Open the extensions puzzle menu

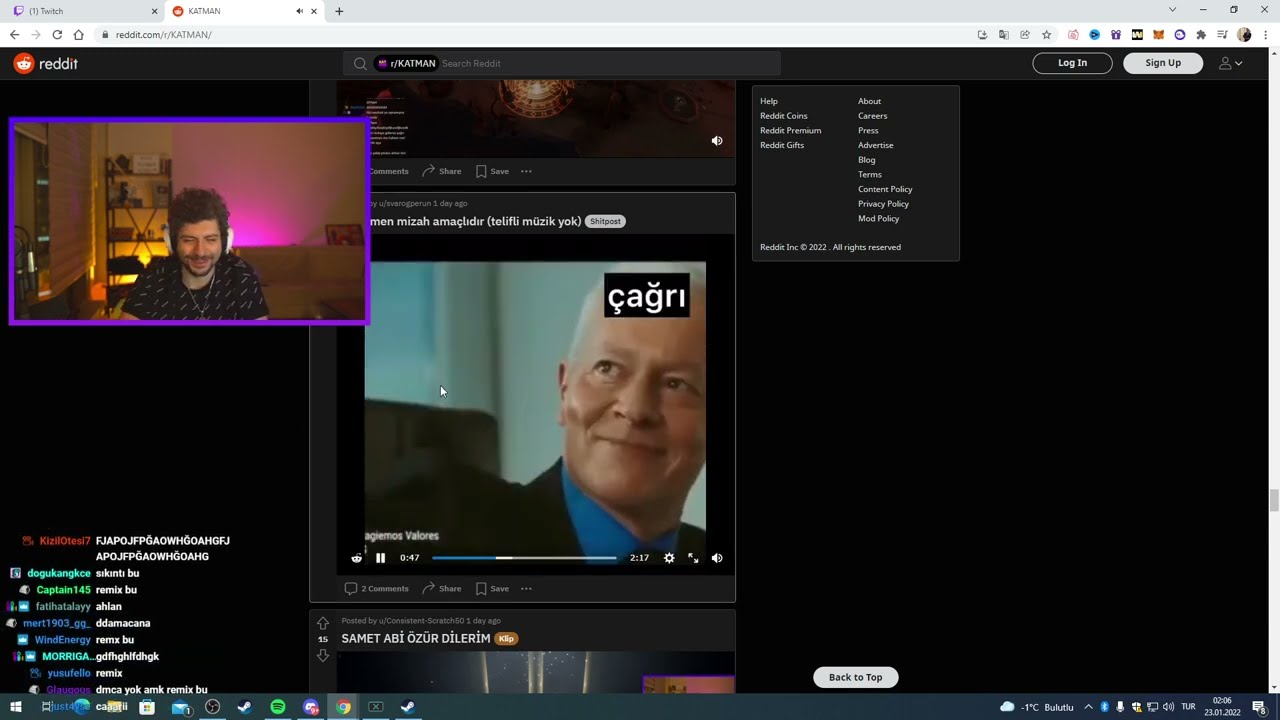pos(1201,34)
